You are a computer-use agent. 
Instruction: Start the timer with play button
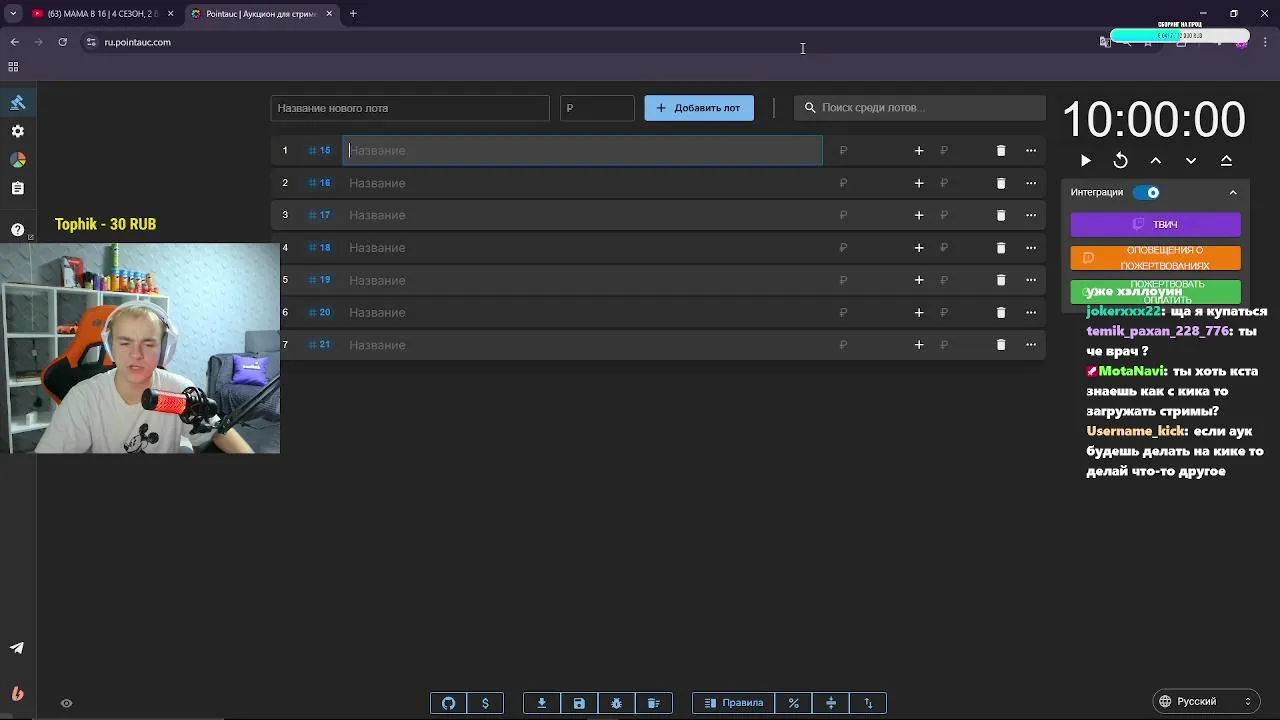[x=1086, y=161]
